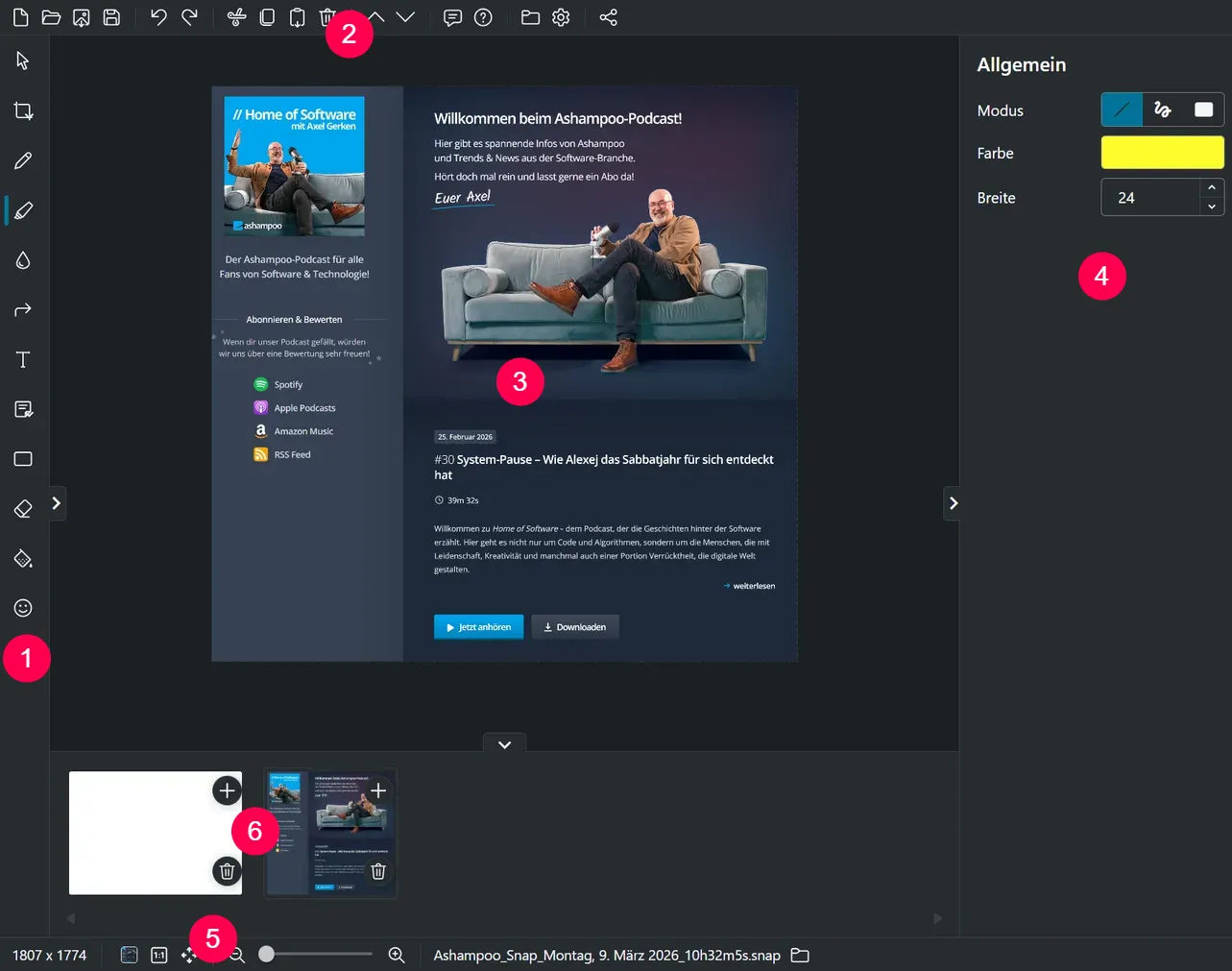Open a file with the open-folder icon

pos(51,17)
